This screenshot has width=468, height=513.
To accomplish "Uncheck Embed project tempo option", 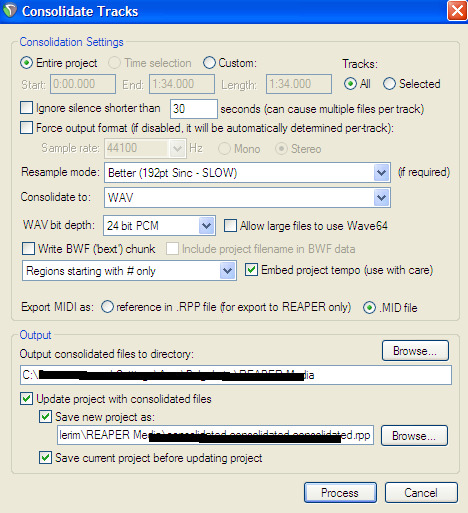I will pyautogui.click(x=251, y=270).
